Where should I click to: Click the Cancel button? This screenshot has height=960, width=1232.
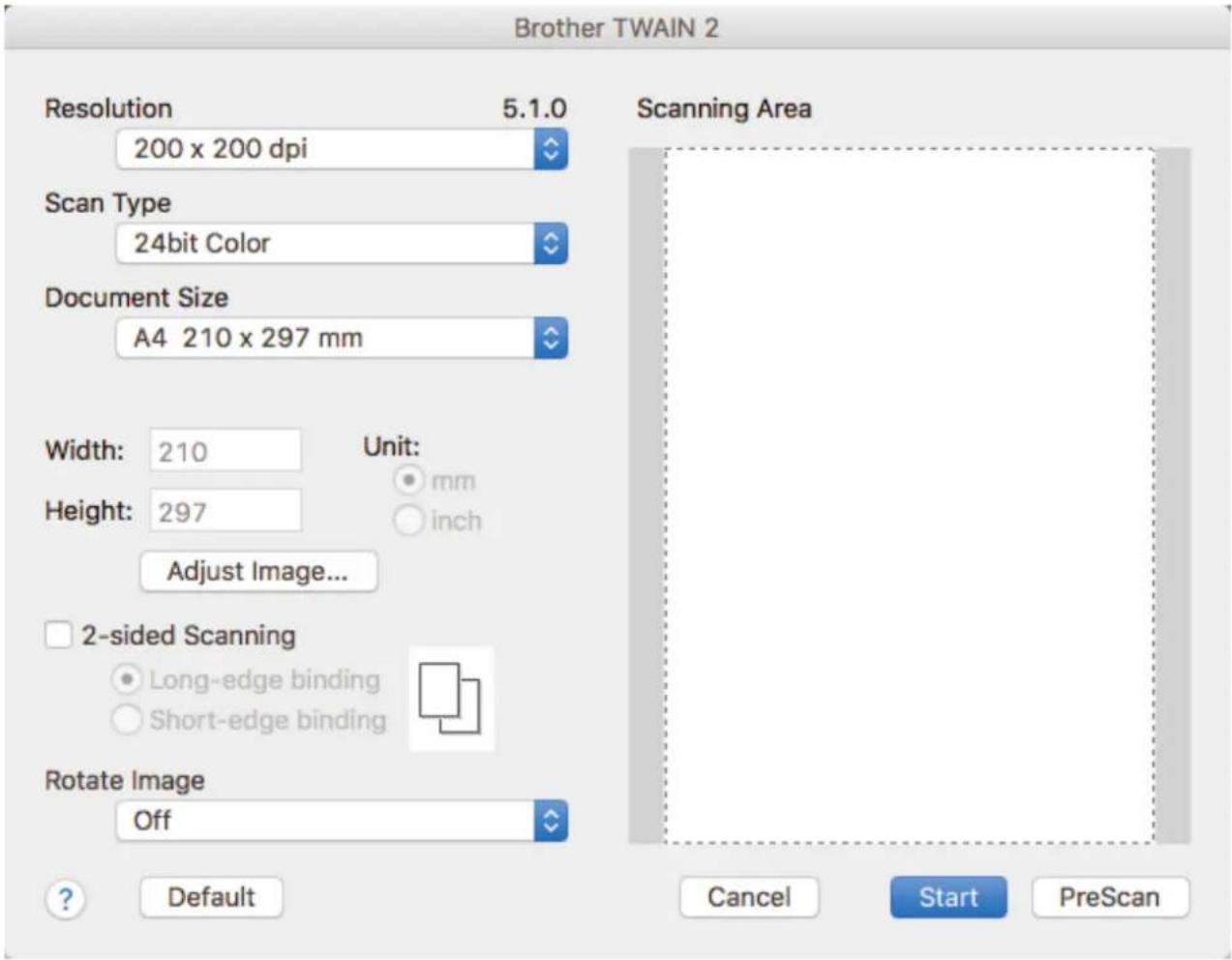click(749, 897)
